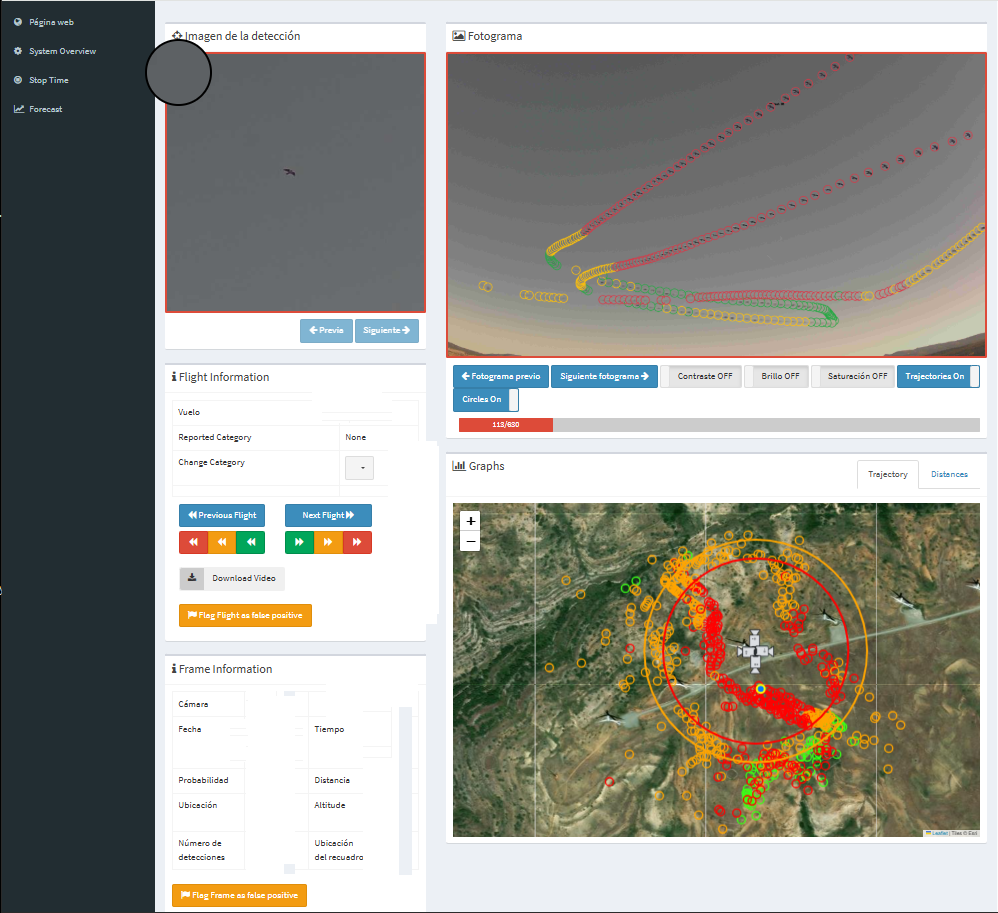Open the Change Category dropdown

(x=360, y=467)
